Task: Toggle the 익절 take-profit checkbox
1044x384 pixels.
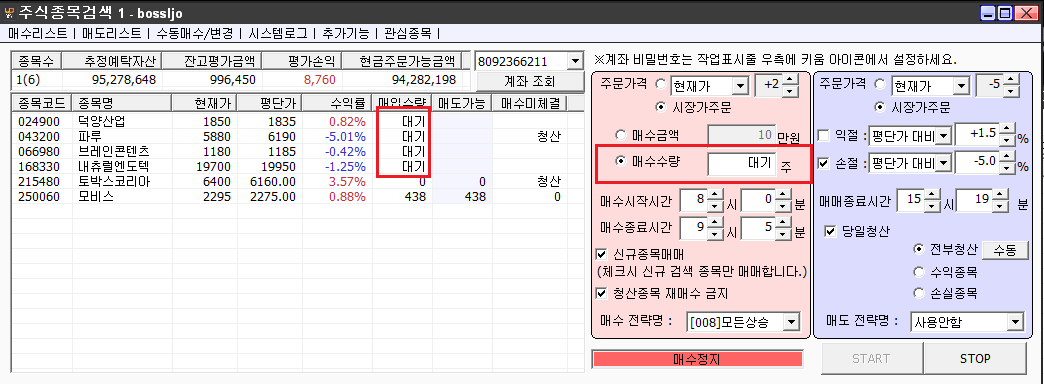Action: [x=824, y=136]
